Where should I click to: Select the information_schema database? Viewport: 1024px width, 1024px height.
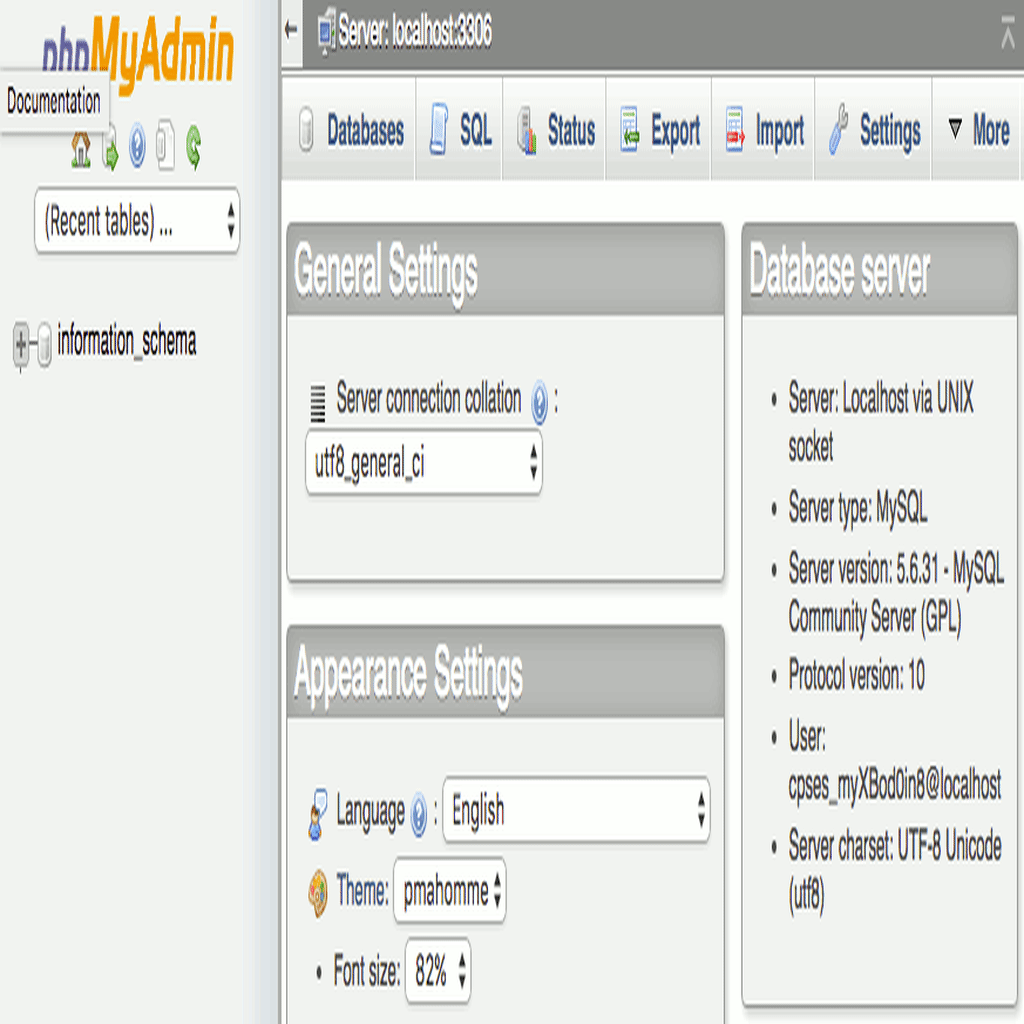127,342
